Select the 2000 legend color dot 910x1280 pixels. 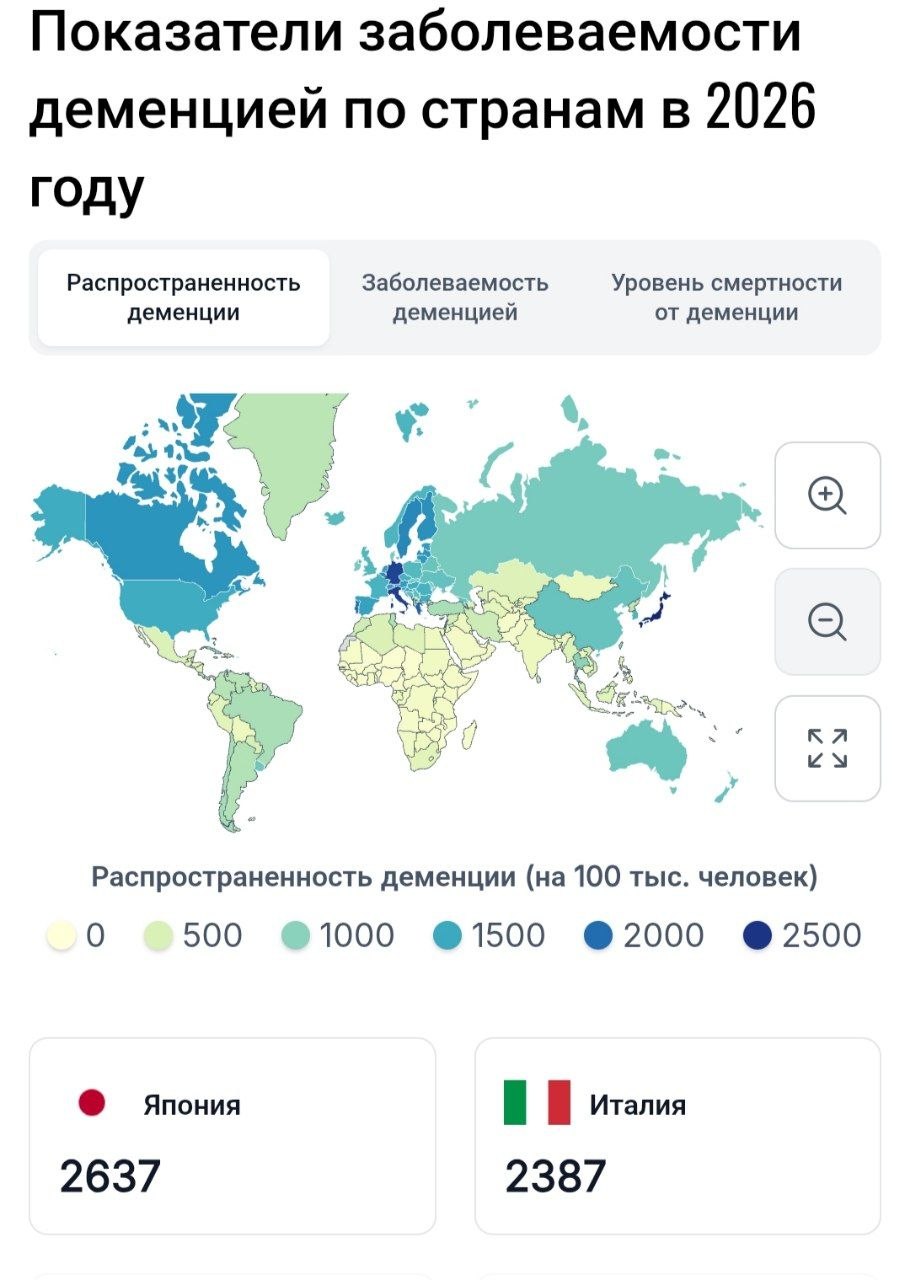[598, 937]
